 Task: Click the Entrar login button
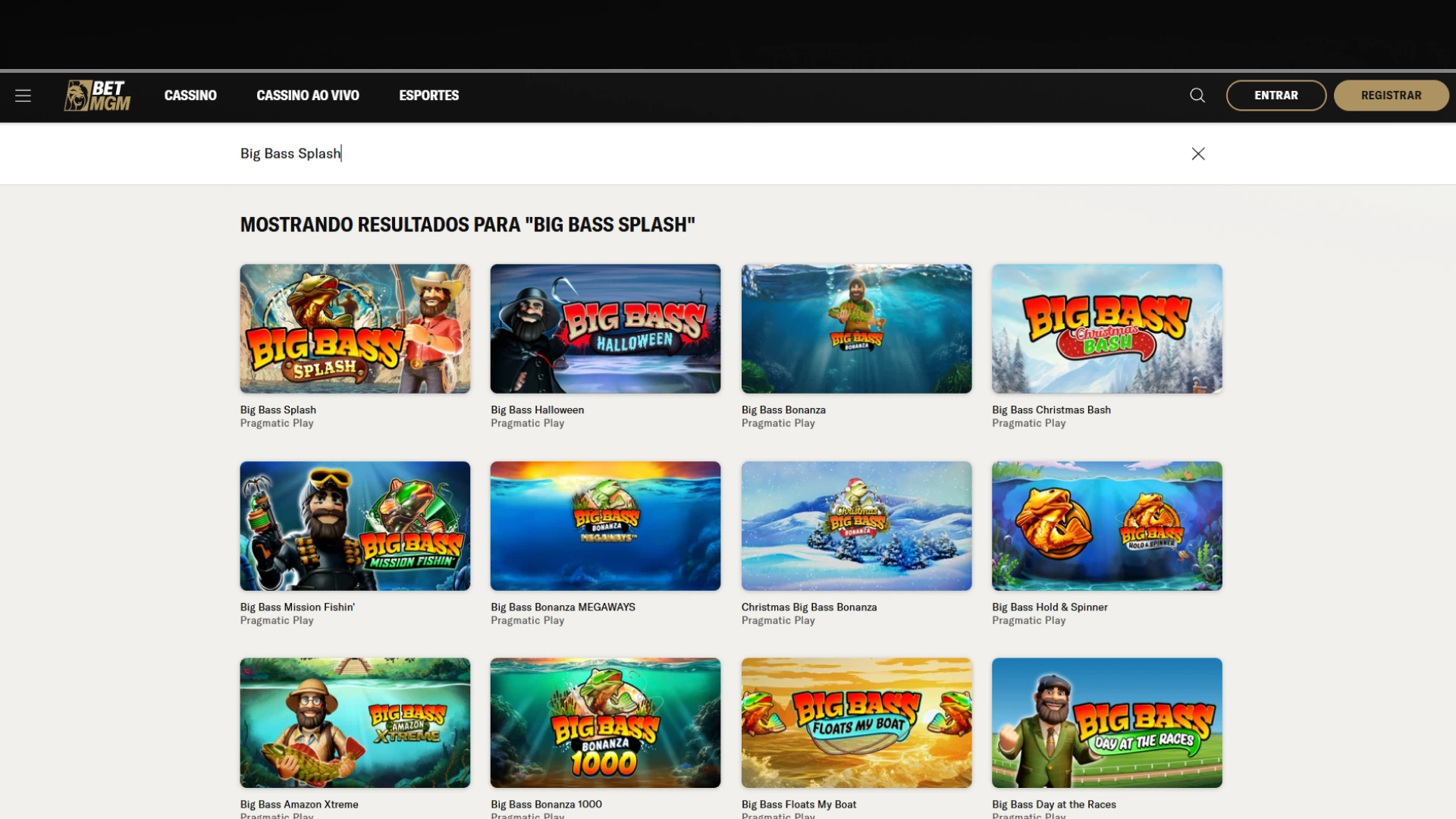point(1276,96)
